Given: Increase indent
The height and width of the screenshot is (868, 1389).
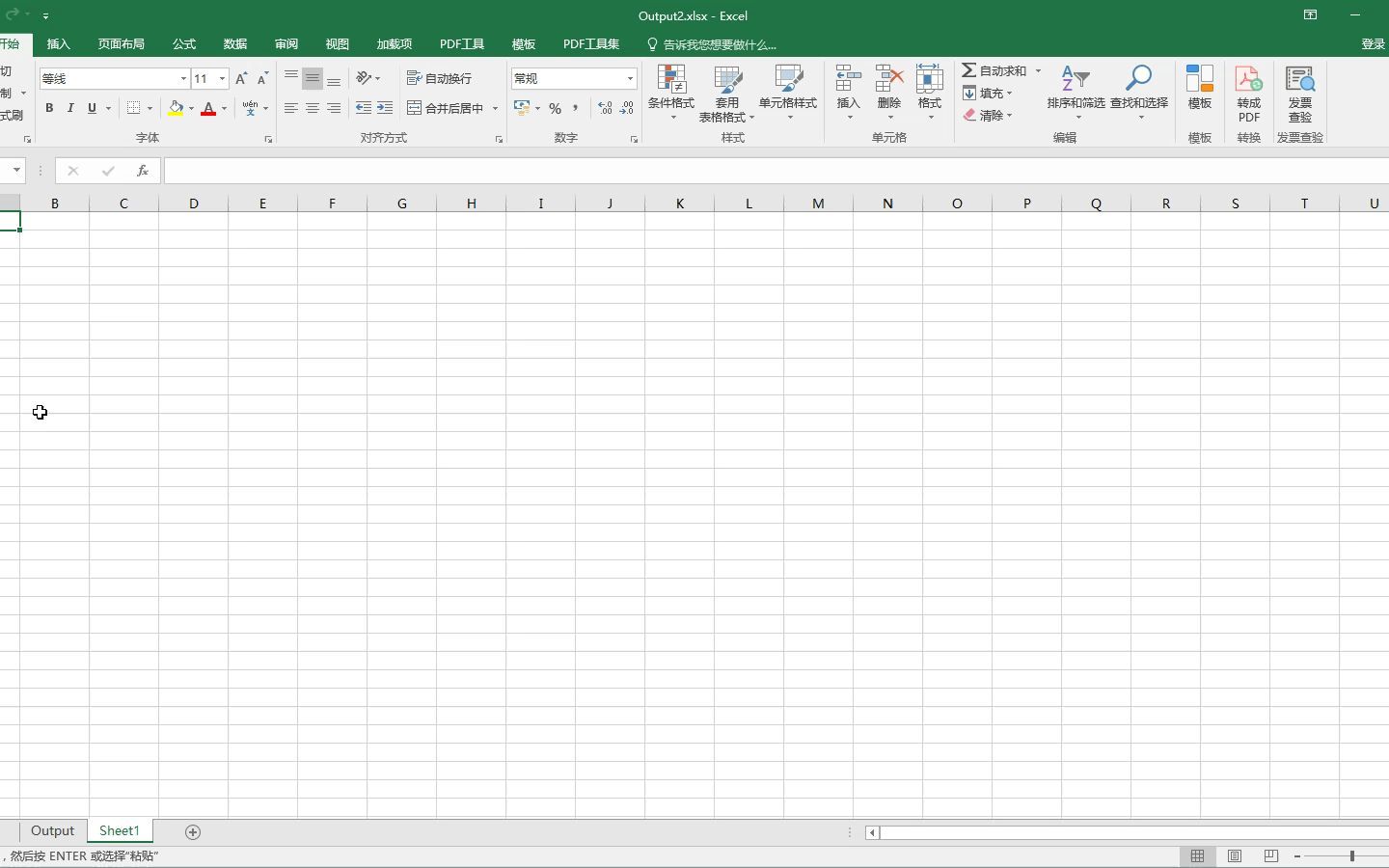Looking at the screenshot, I should (385, 108).
